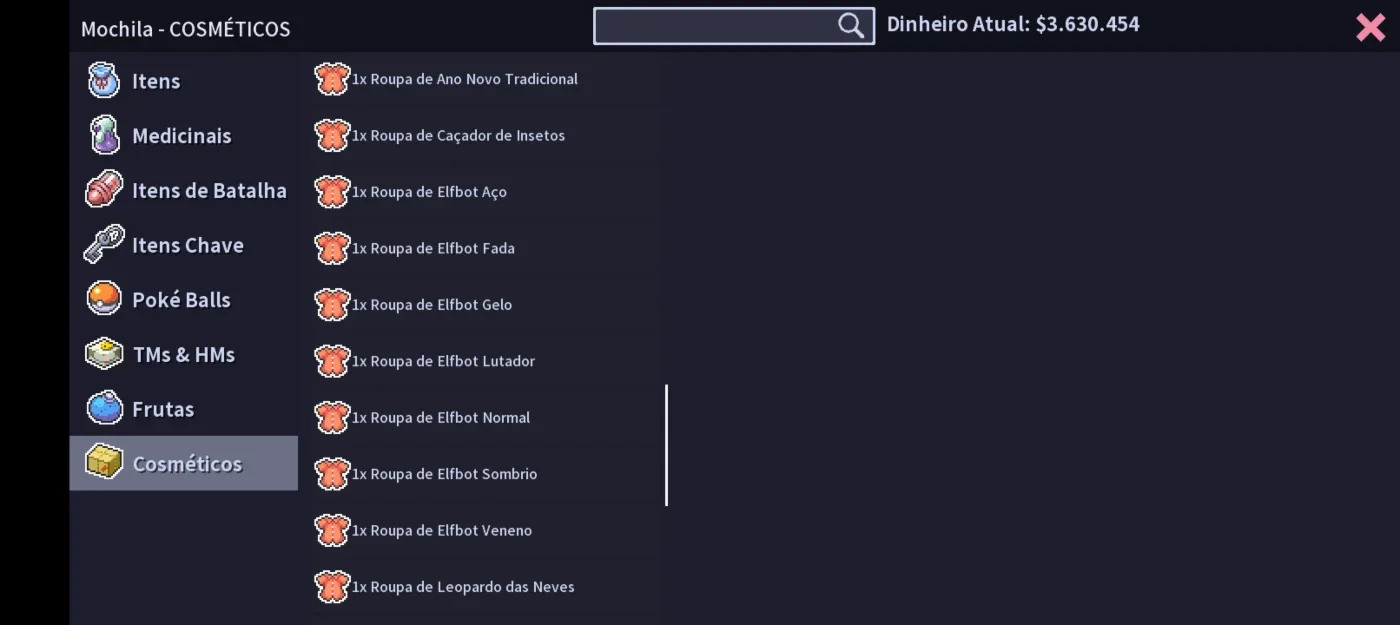The height and width of the screenshot is (625, 1400).
Task: Click the magnifying glass search icon
Action: click(851, 26)
